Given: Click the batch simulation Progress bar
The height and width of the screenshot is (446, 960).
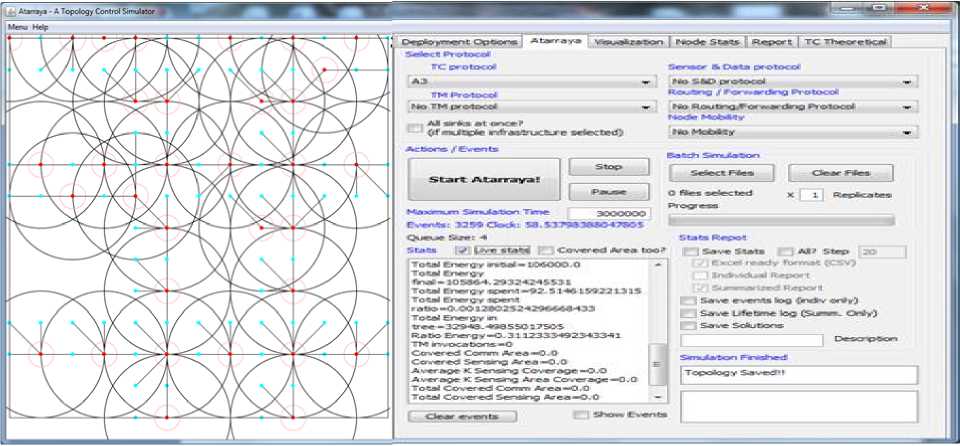Looking at the screenshot, I should click(x=781, y=220).
